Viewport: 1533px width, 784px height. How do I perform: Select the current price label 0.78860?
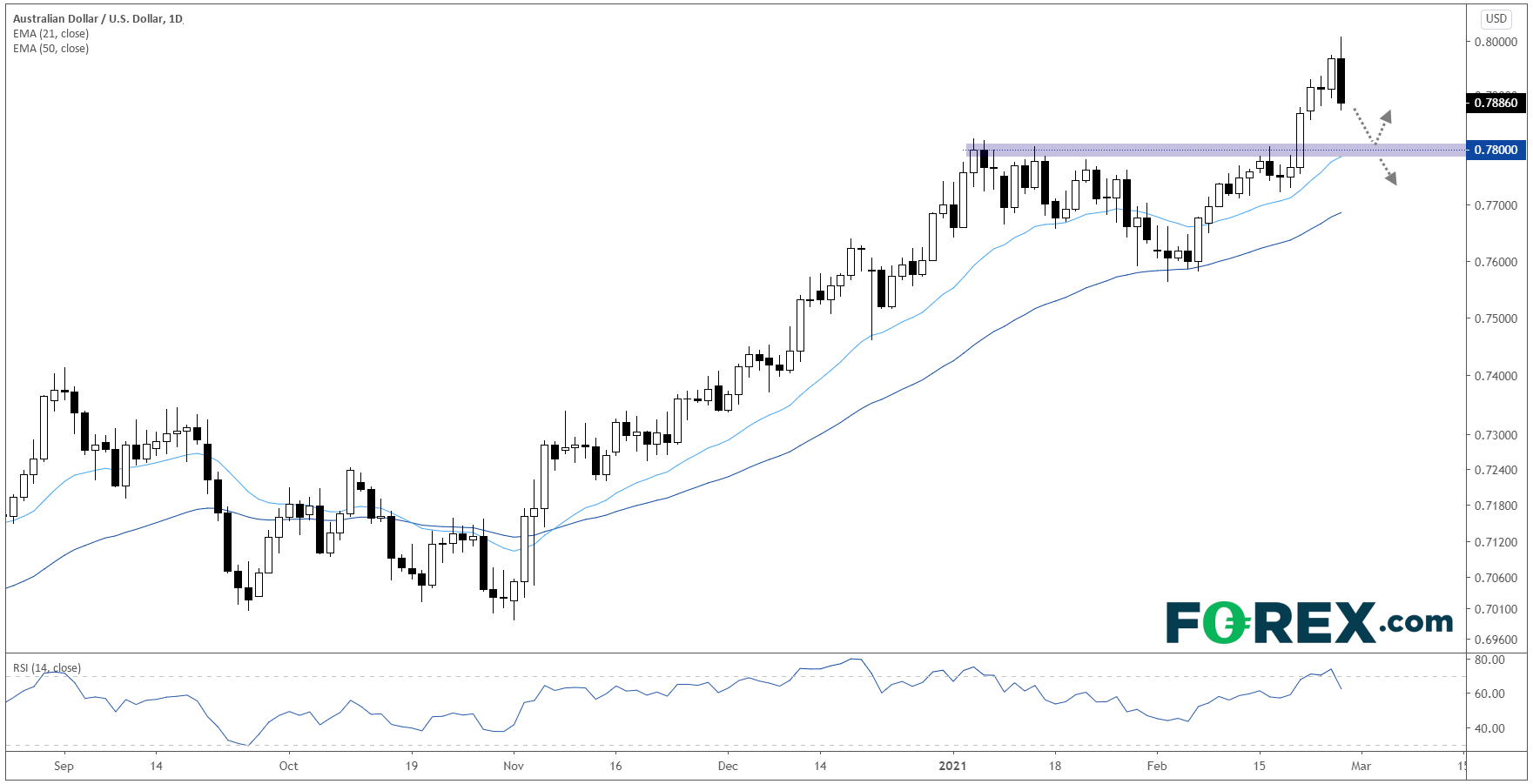(1495, 103)
